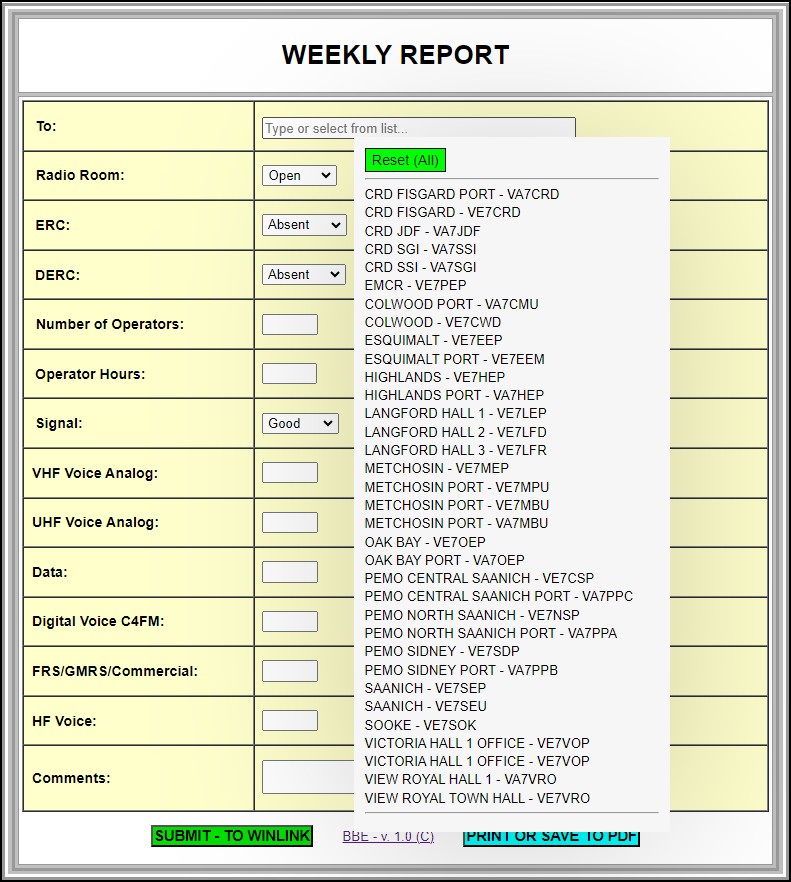Viewport: 791px width, 882px height.
Task: Click the HF Voice input field
Action: click(x=289, y=720)
